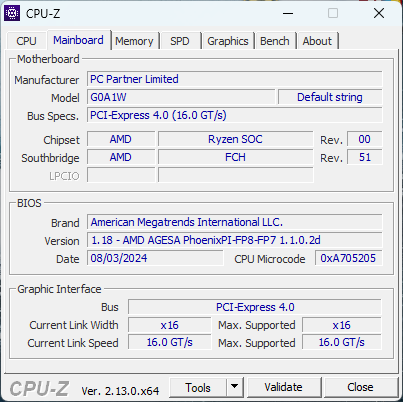Switch to the Bench tab
This screenshot has height=402, width=403.
[x=275, y=41]
